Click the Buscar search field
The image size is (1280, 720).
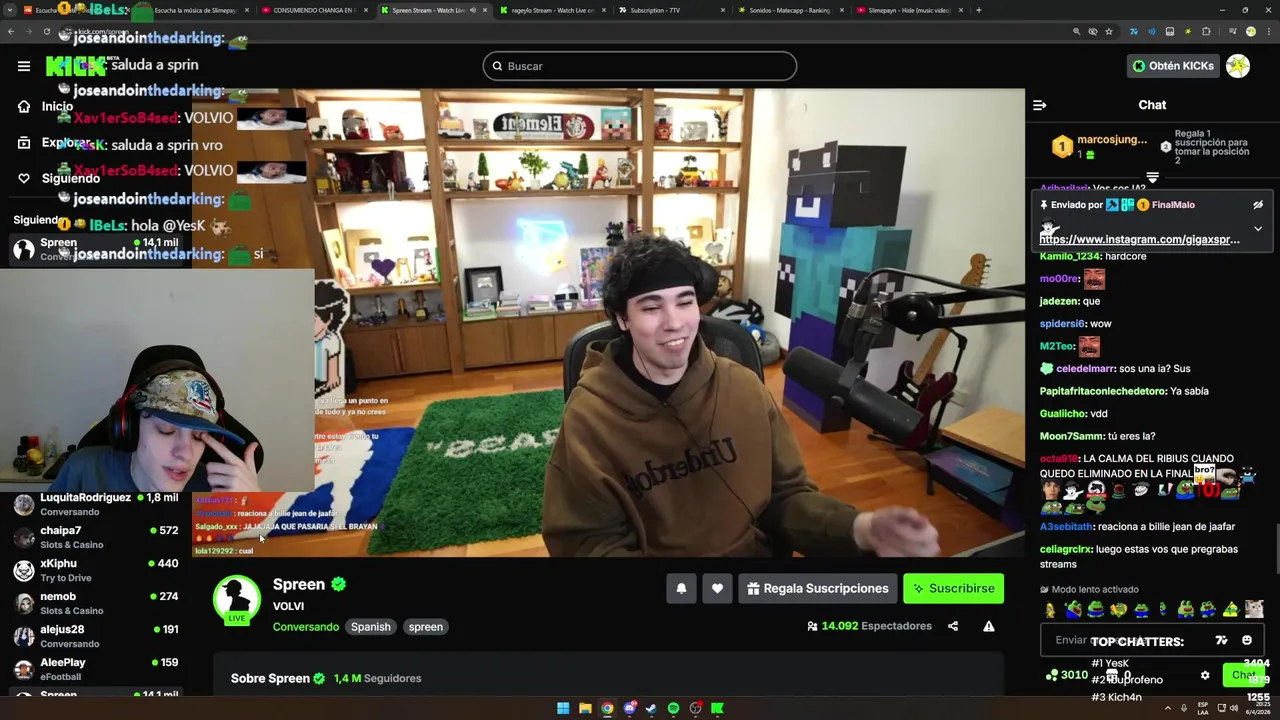[x=640, y=66]
